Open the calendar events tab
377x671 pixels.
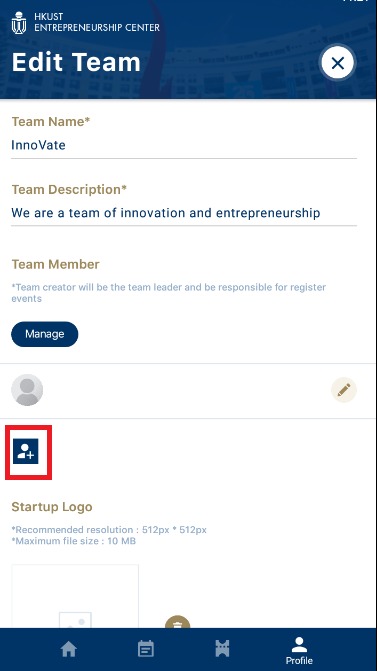click(x=146, y=649)
